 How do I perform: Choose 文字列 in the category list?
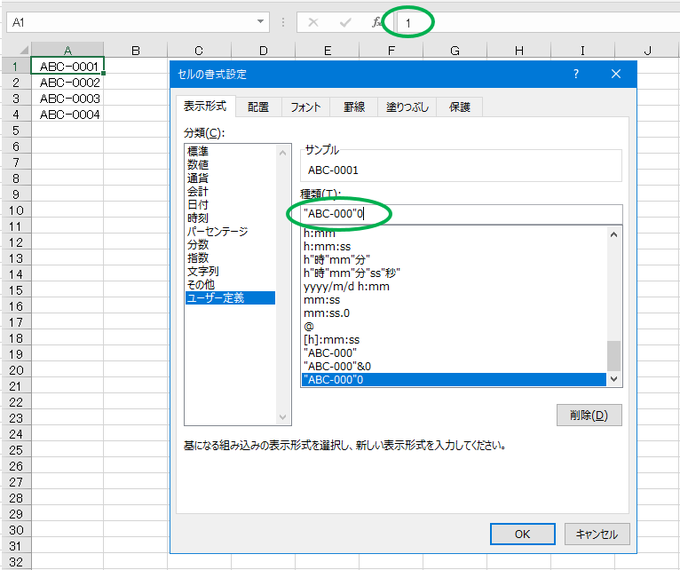230,271
